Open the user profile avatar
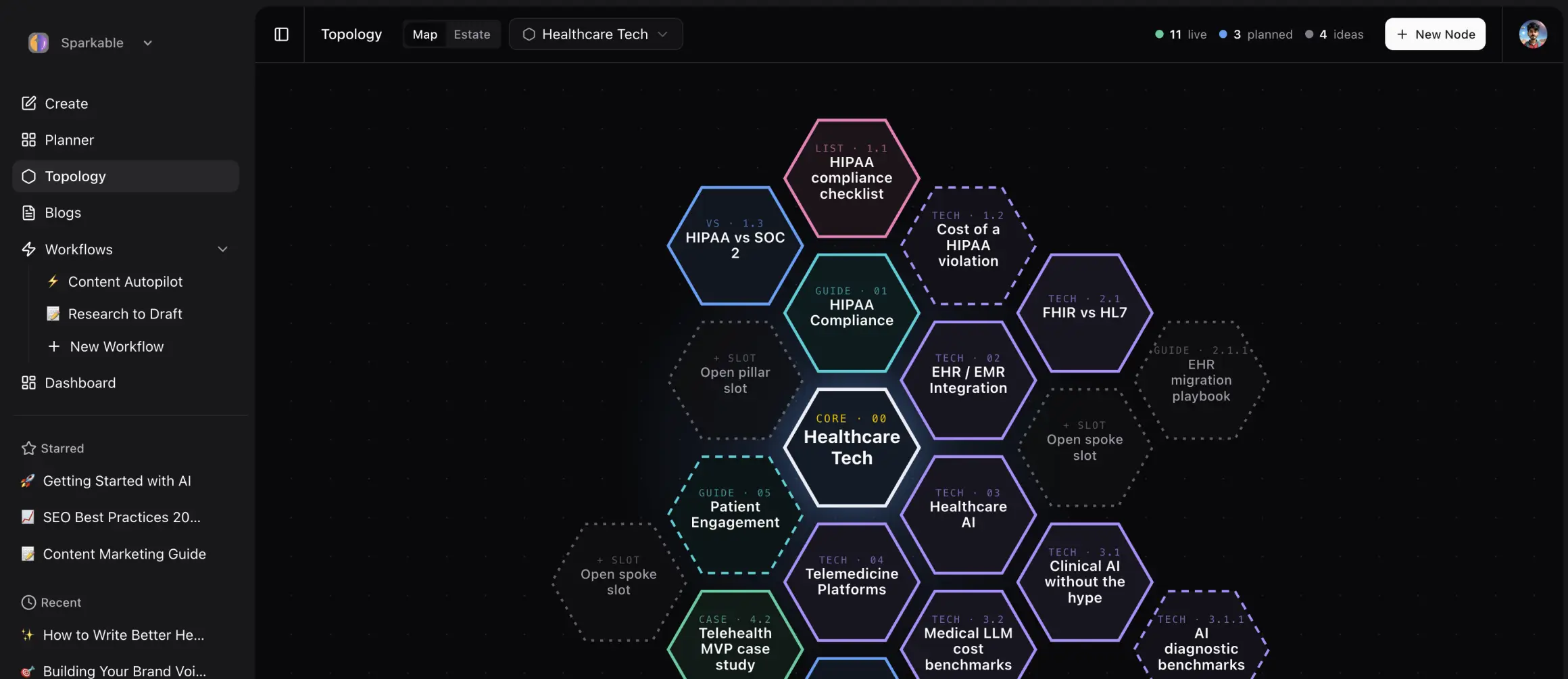 point(1533,34)
